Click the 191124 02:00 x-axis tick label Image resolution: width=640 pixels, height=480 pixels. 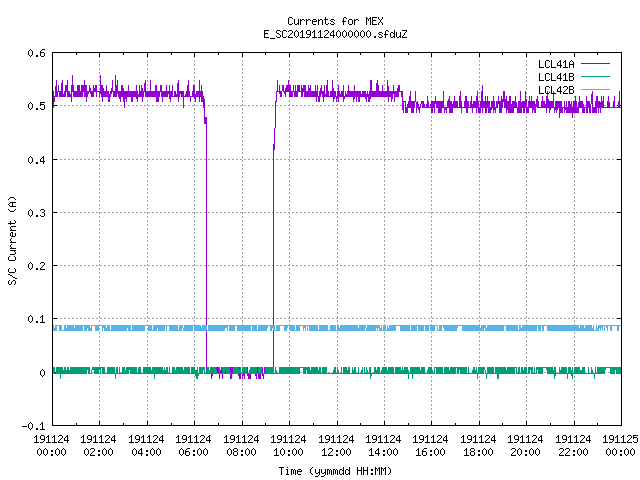(98, 445)
